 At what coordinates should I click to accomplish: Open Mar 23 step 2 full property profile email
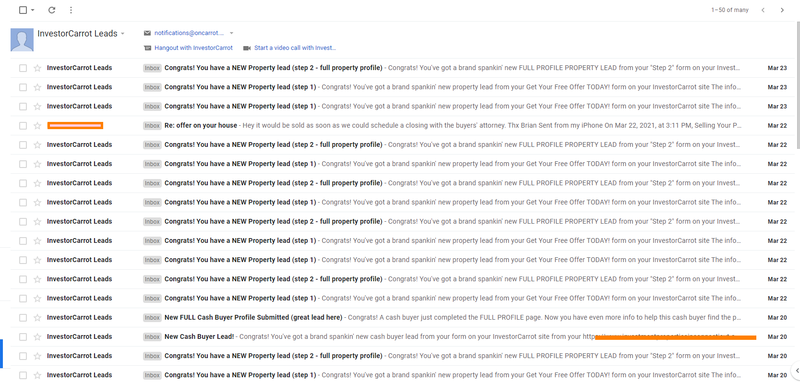point(273,68)
